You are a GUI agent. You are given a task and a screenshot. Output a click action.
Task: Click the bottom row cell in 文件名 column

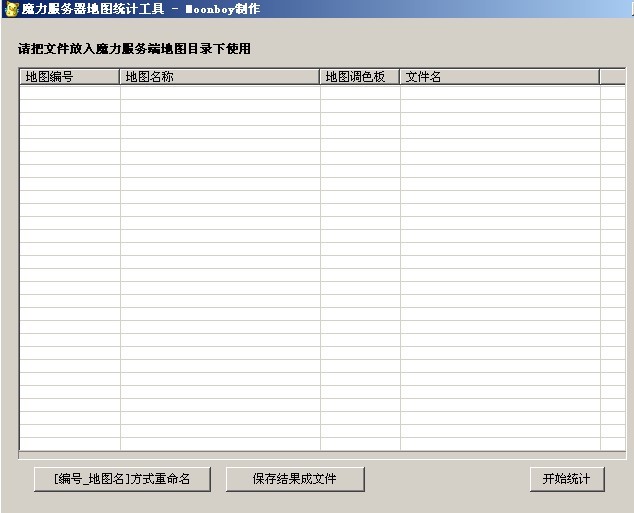[499, 443]
